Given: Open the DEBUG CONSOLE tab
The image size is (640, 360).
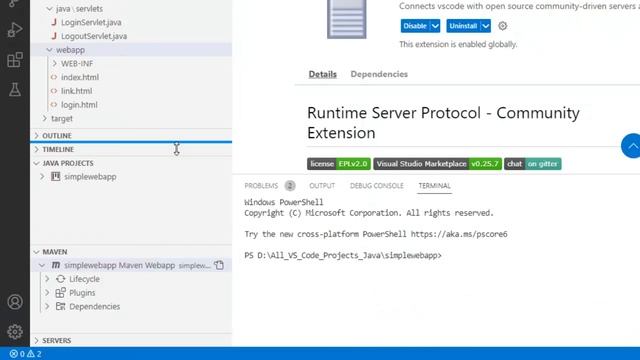Looking at the screenshot, I should [x=376, y=186].
